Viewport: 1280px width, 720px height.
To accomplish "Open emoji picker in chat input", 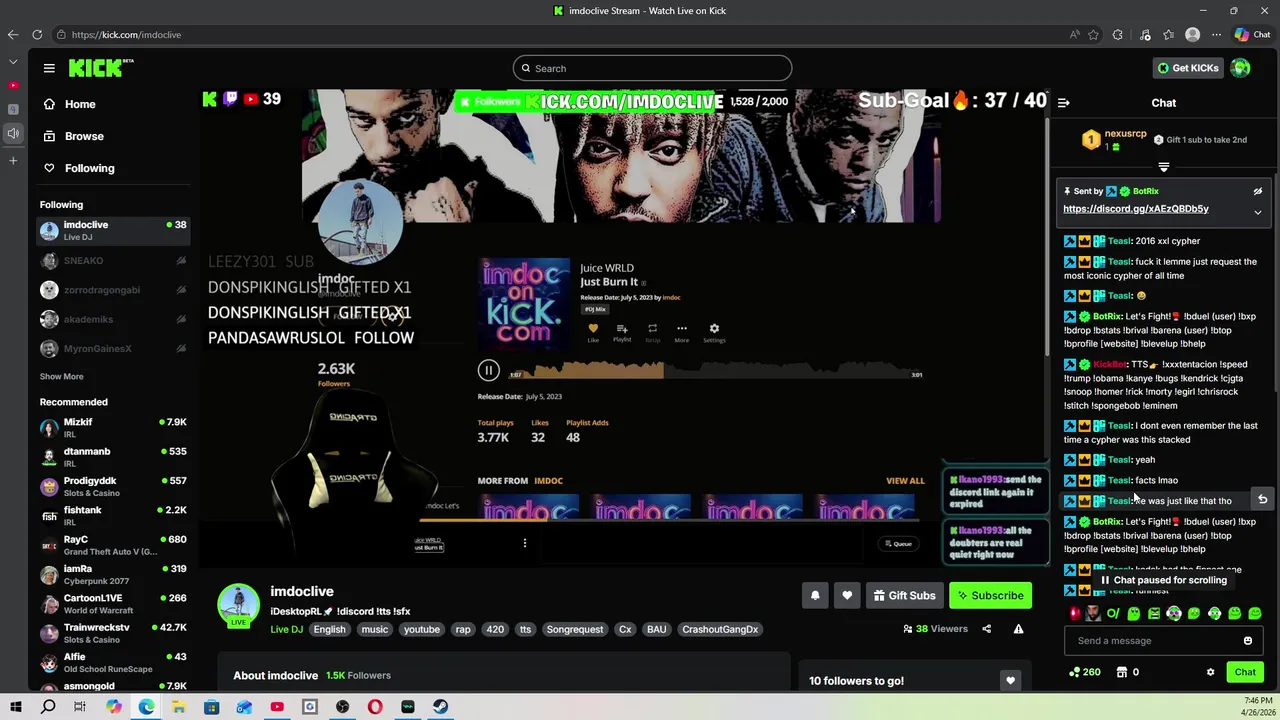I will 1248,641.
